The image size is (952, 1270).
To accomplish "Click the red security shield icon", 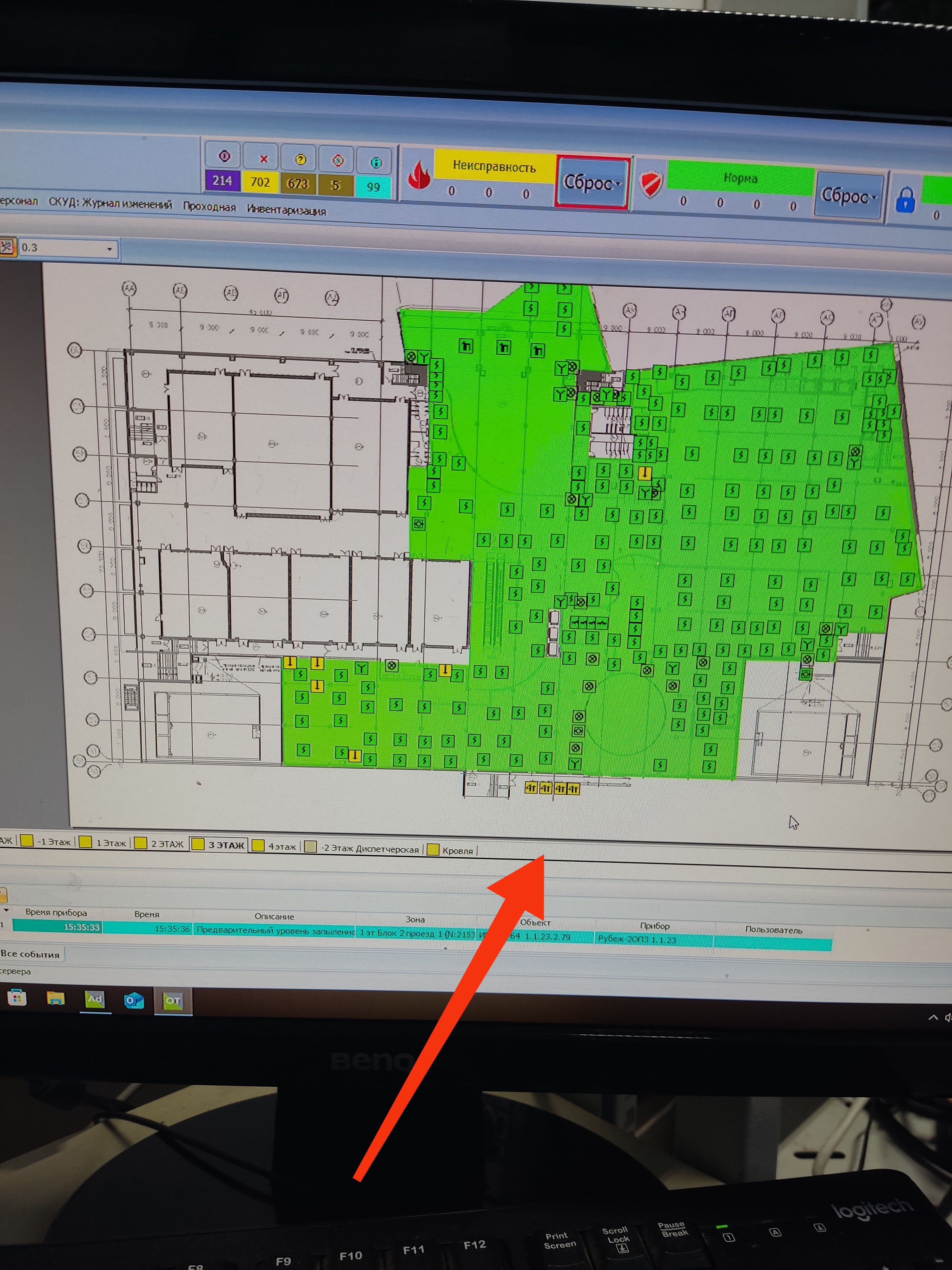I will coord(651,184).
